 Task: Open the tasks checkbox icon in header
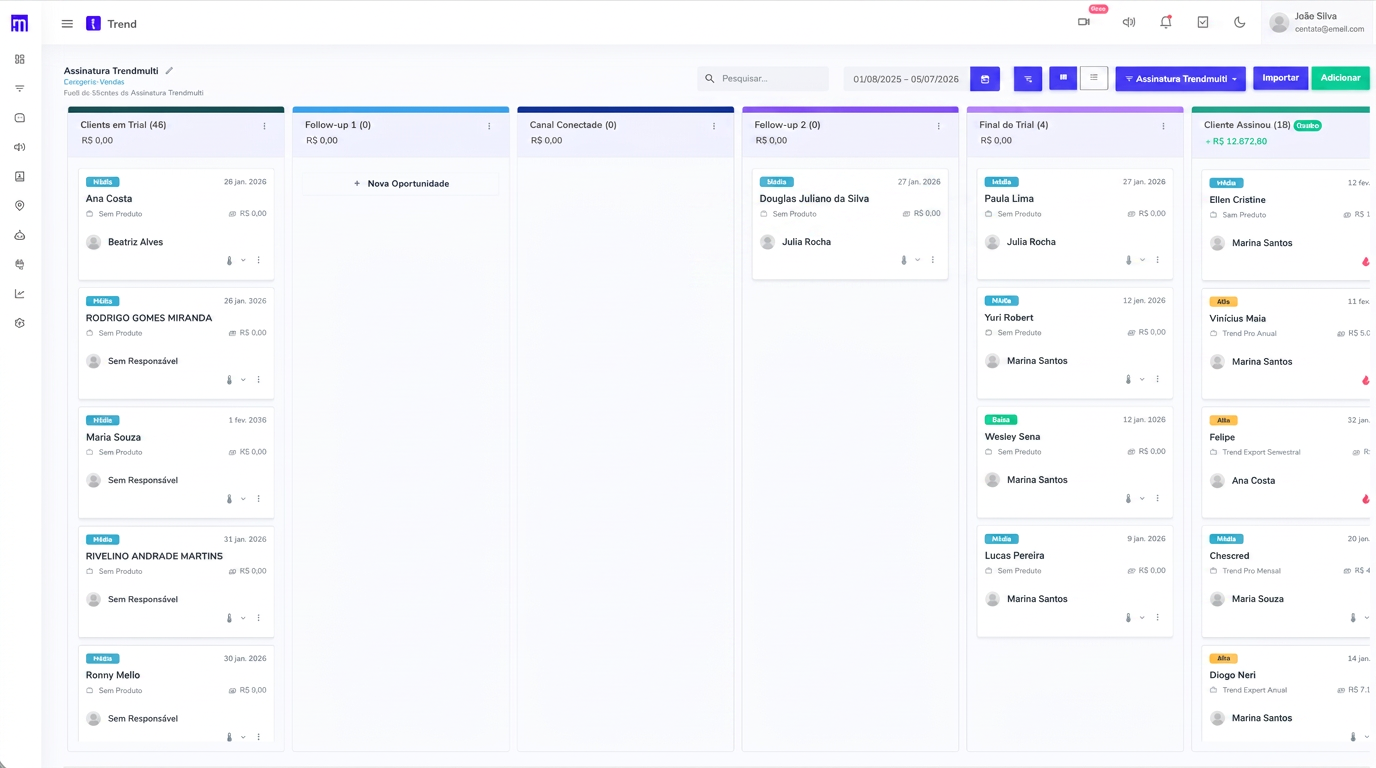1203,22
